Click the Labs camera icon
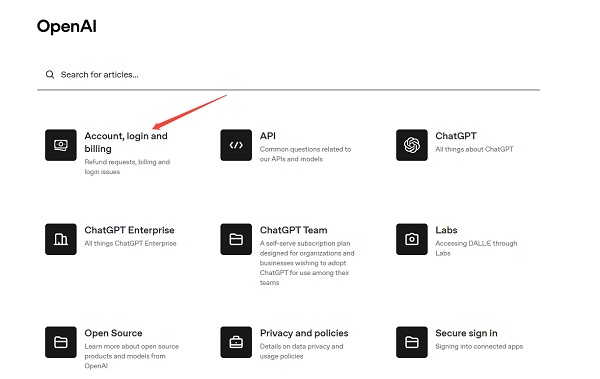The image size is (600, 379). click(412, 239)
